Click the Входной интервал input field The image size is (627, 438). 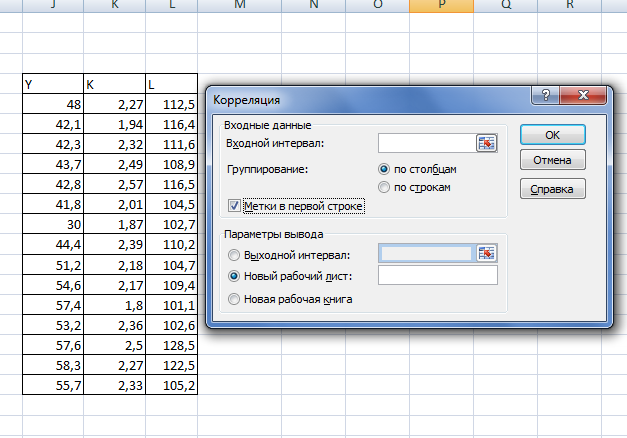(x=426, y=144)
